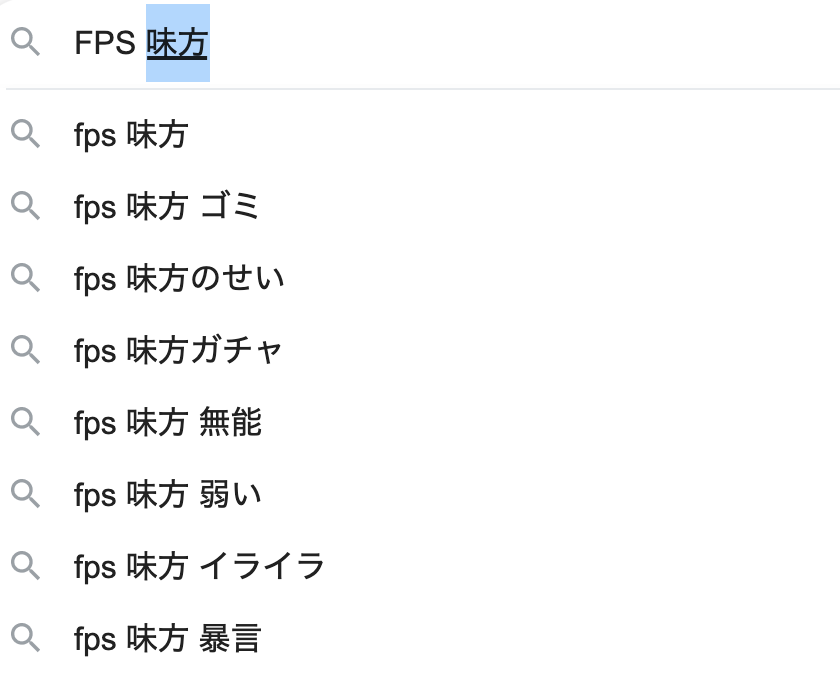The image size is (840, 698).
Task: Click the magnifier icon beside "fps 味方 暴言"
Action: pos(25,638)
